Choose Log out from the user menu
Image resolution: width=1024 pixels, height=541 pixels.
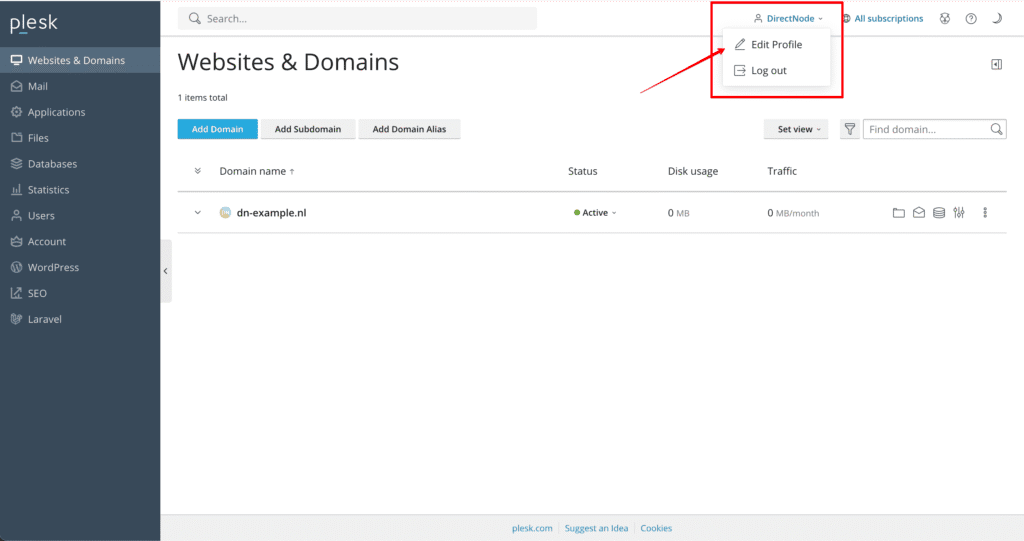pos(768,71)
